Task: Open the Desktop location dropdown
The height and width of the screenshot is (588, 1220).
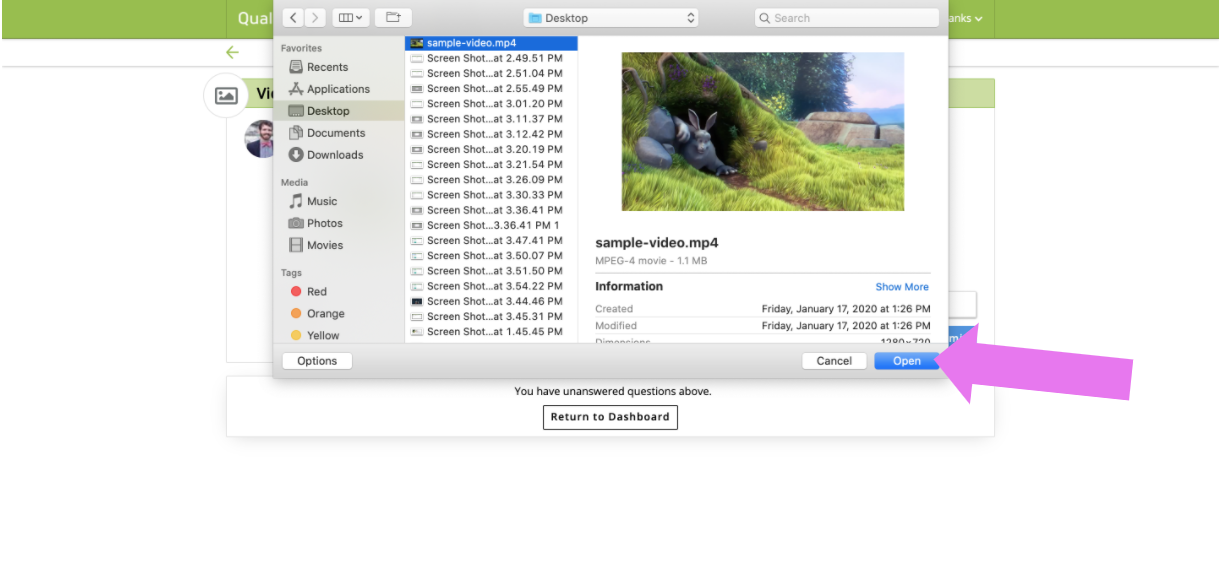Action: coord(610,18)
